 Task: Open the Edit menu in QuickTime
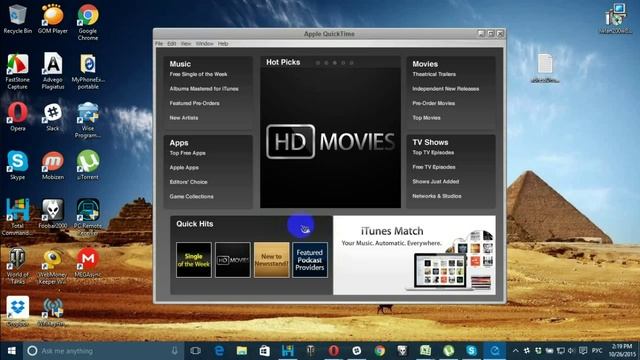pos(171,44)
